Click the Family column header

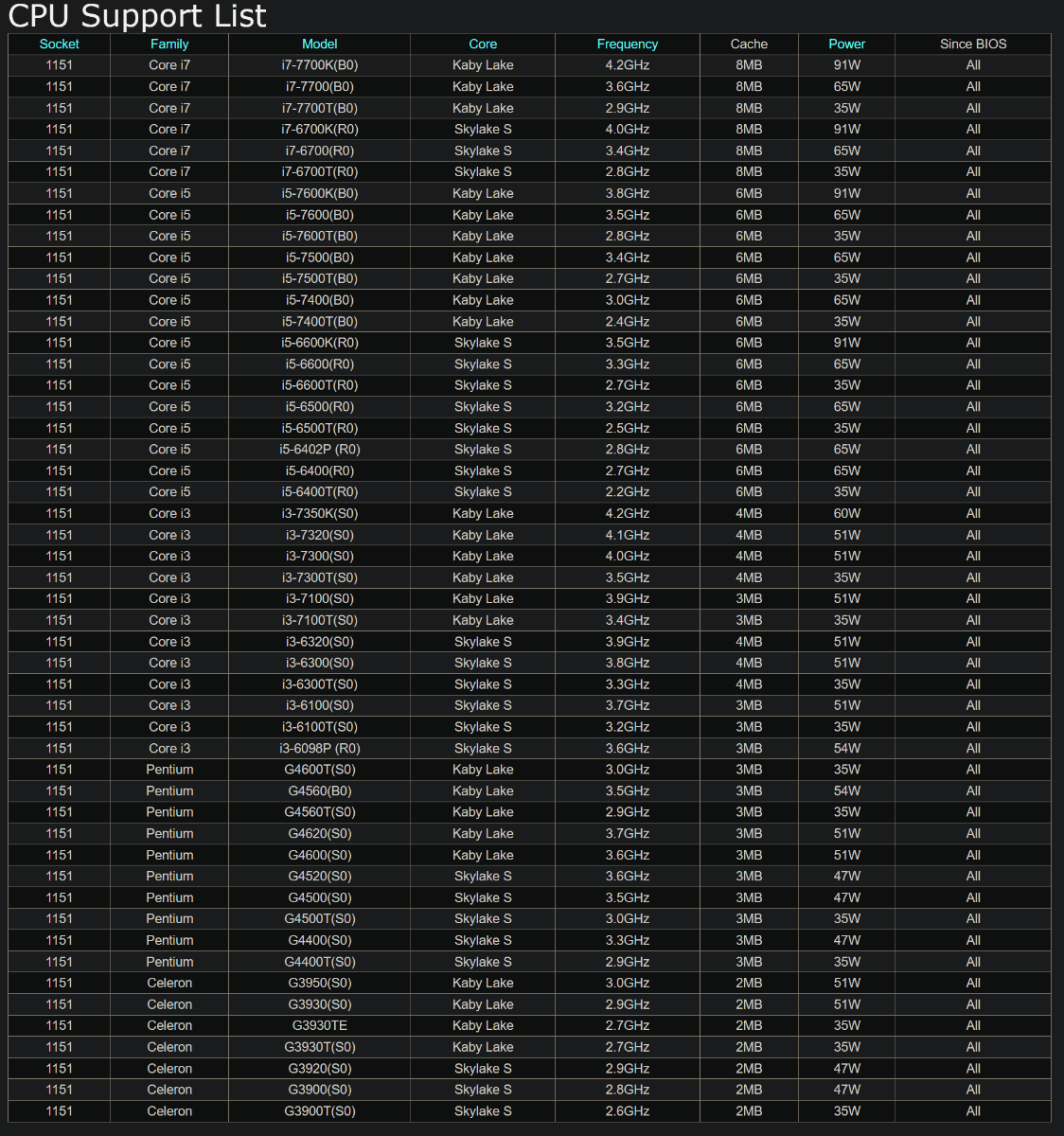[169, 44]
